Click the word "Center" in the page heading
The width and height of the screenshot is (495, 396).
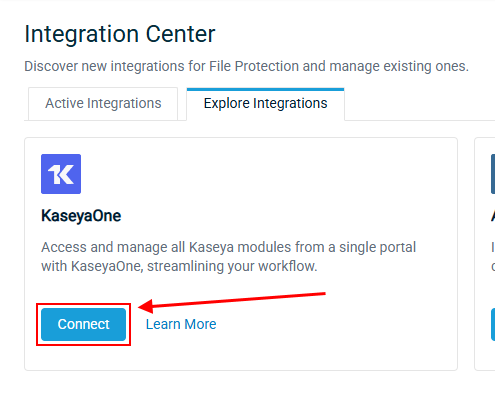(x=180, y=34)
